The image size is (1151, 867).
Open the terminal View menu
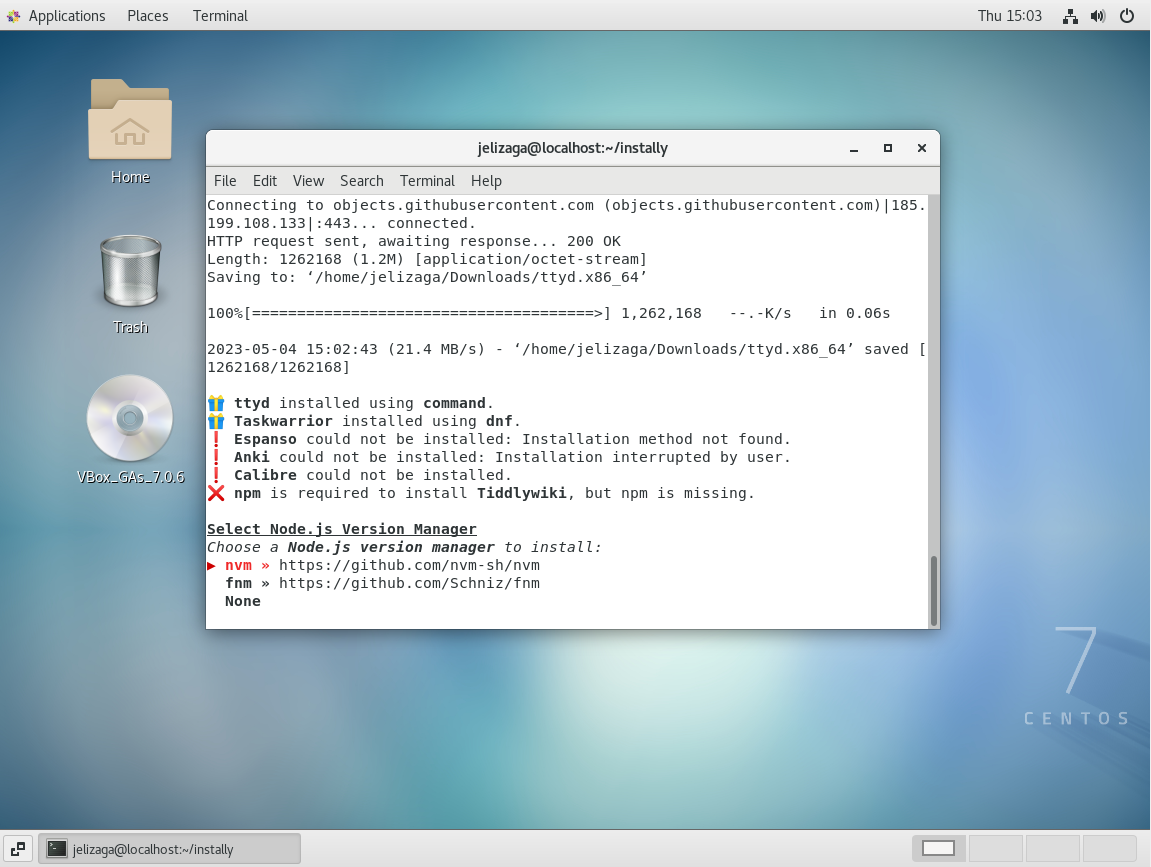[x=308, y=181]
